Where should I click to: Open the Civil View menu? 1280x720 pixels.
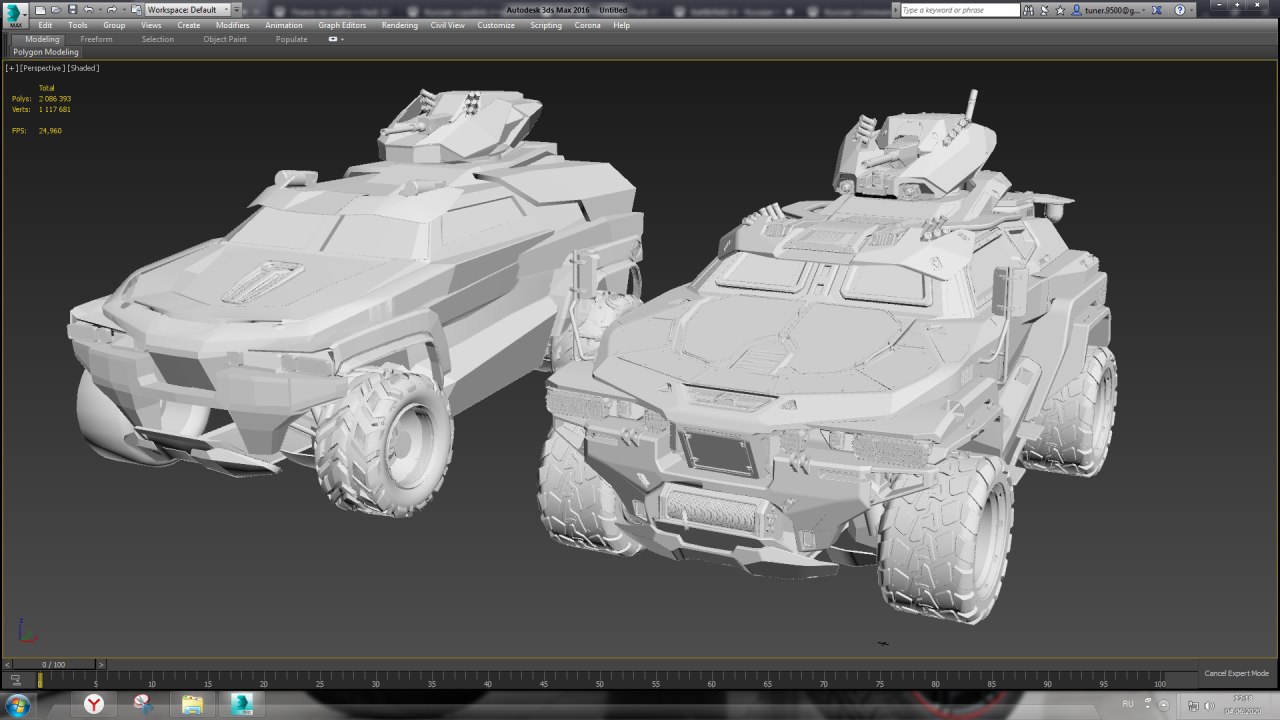click(448, 25)
